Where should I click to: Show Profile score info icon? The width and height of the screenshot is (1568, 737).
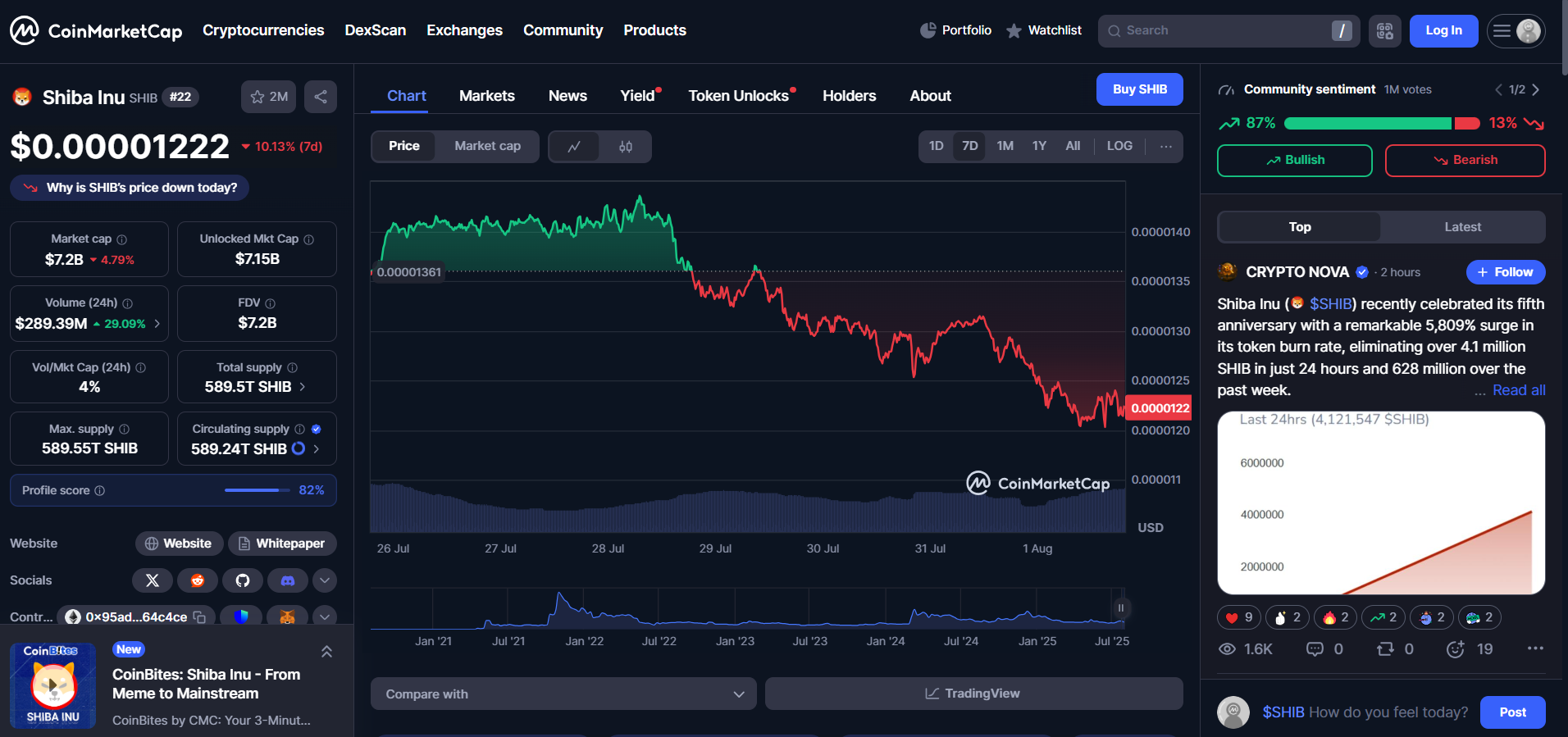[100, 490]
